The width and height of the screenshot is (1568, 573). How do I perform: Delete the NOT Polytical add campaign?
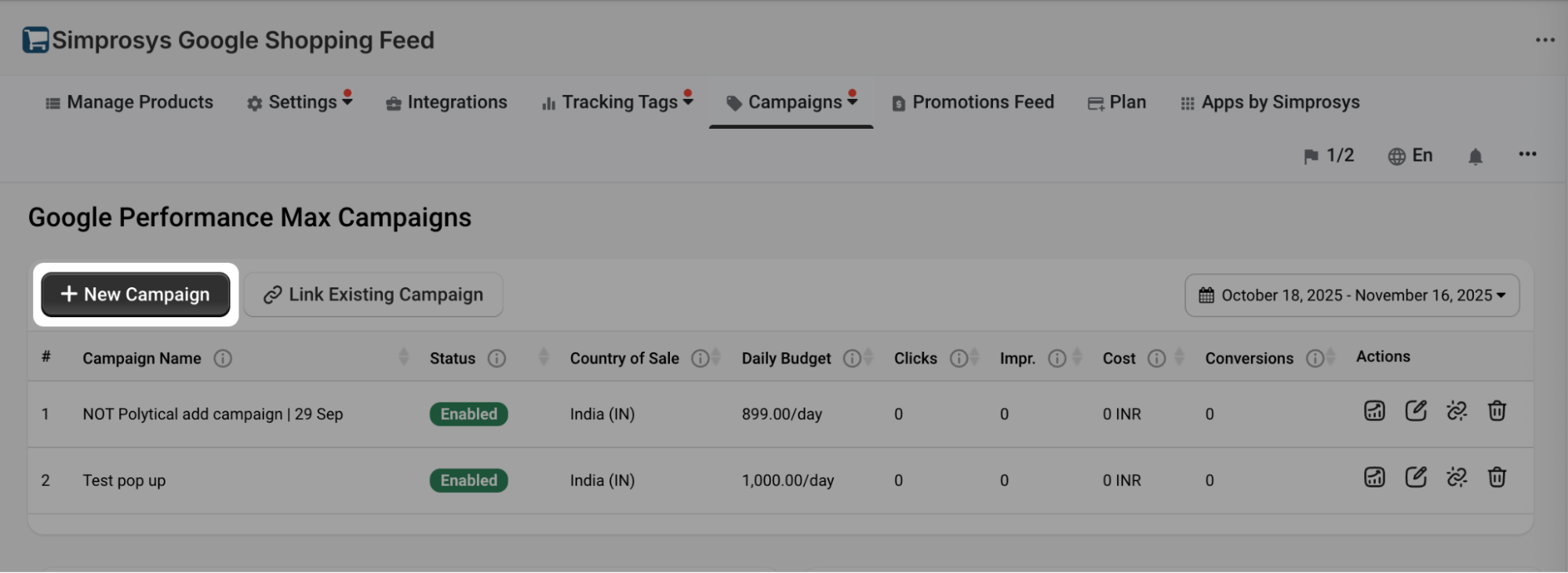pyautogui.click(x=1497, y=411)
